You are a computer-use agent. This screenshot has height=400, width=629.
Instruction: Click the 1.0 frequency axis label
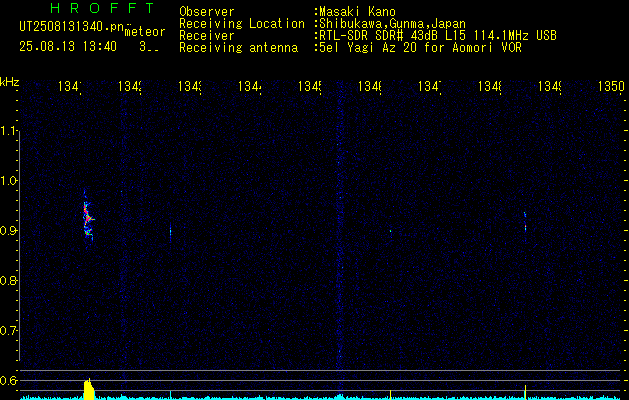[8, 181]
